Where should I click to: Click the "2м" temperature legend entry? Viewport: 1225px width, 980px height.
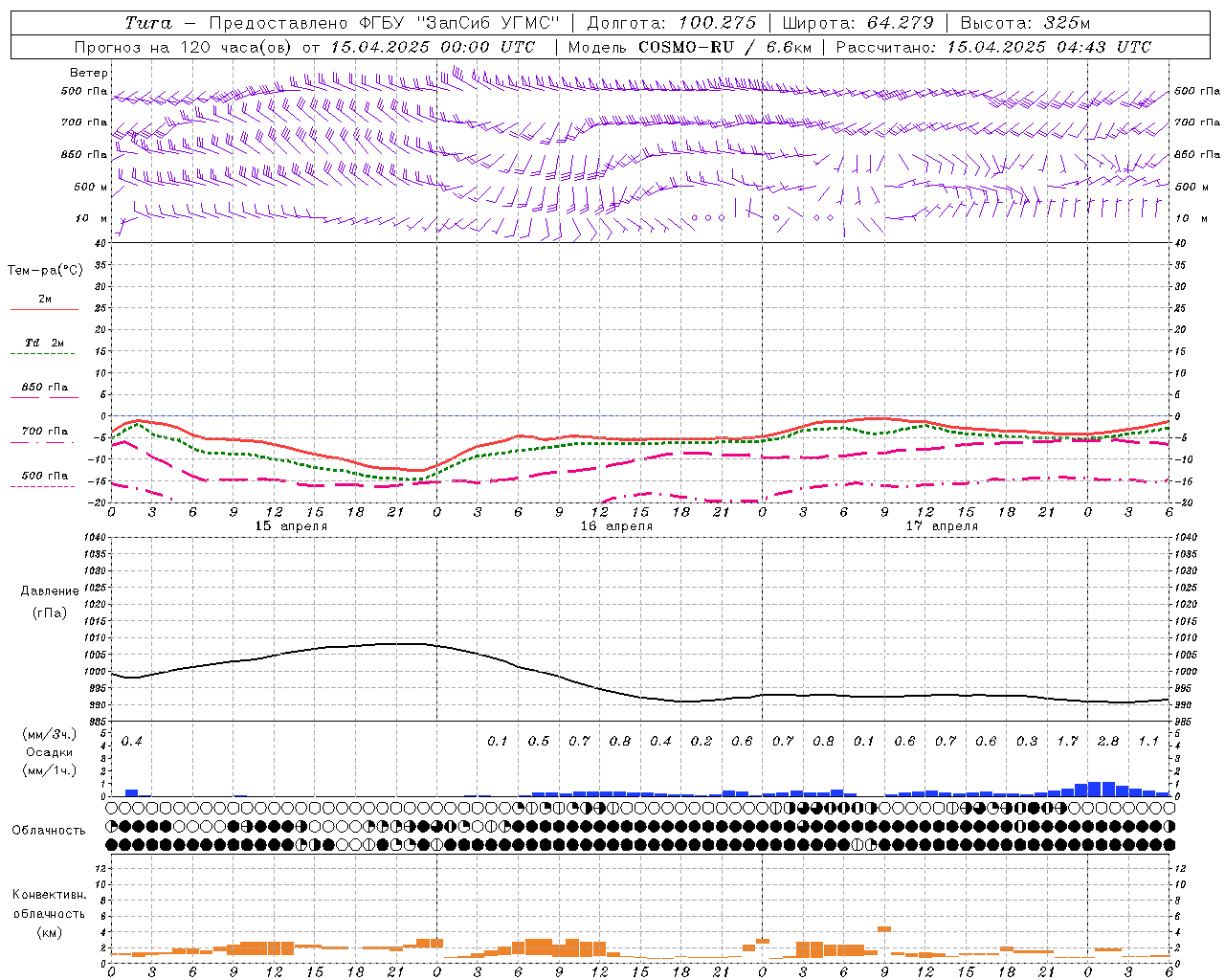coord(45,300)
